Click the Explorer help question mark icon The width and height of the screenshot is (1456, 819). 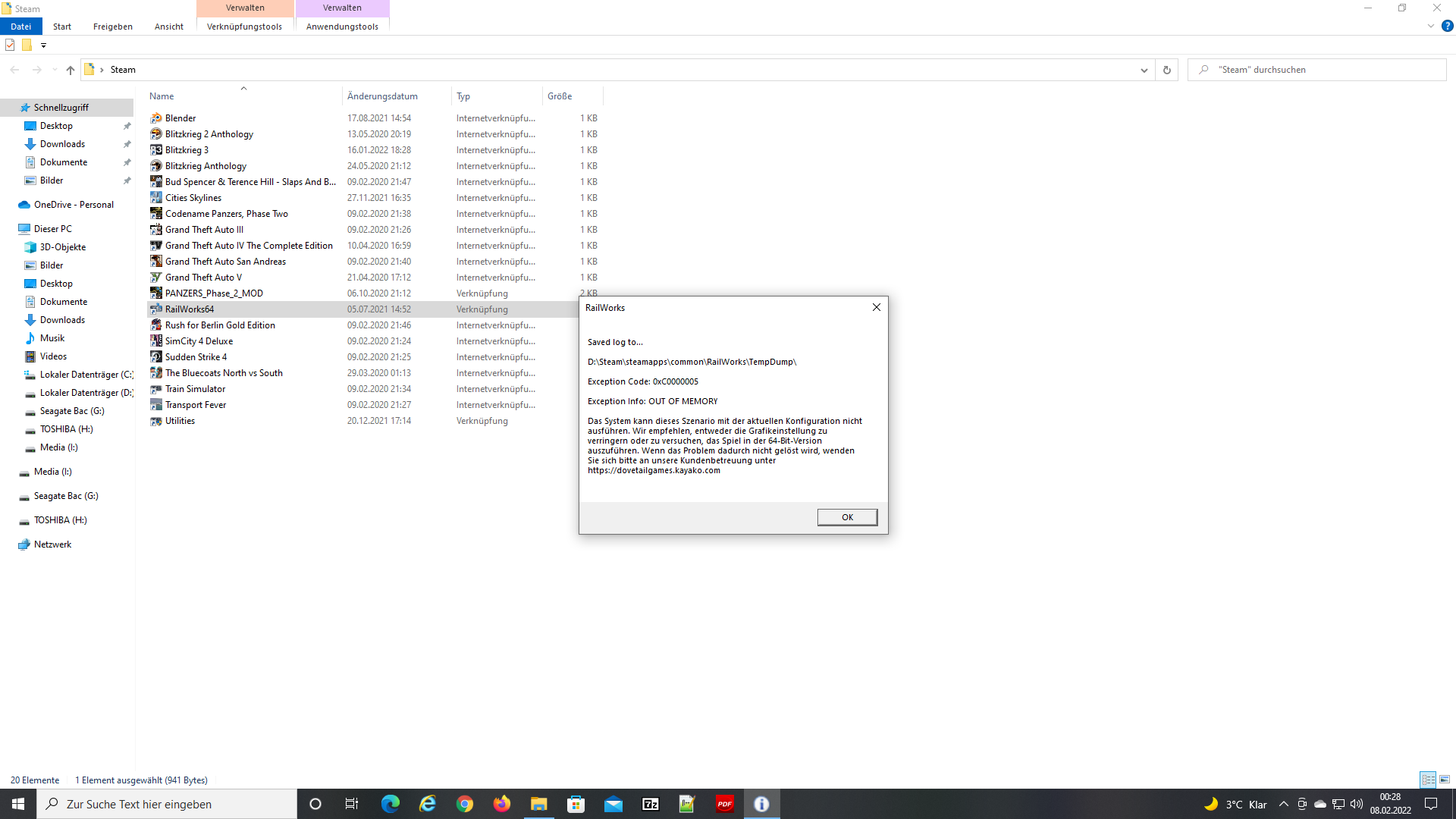[1448, 26]
